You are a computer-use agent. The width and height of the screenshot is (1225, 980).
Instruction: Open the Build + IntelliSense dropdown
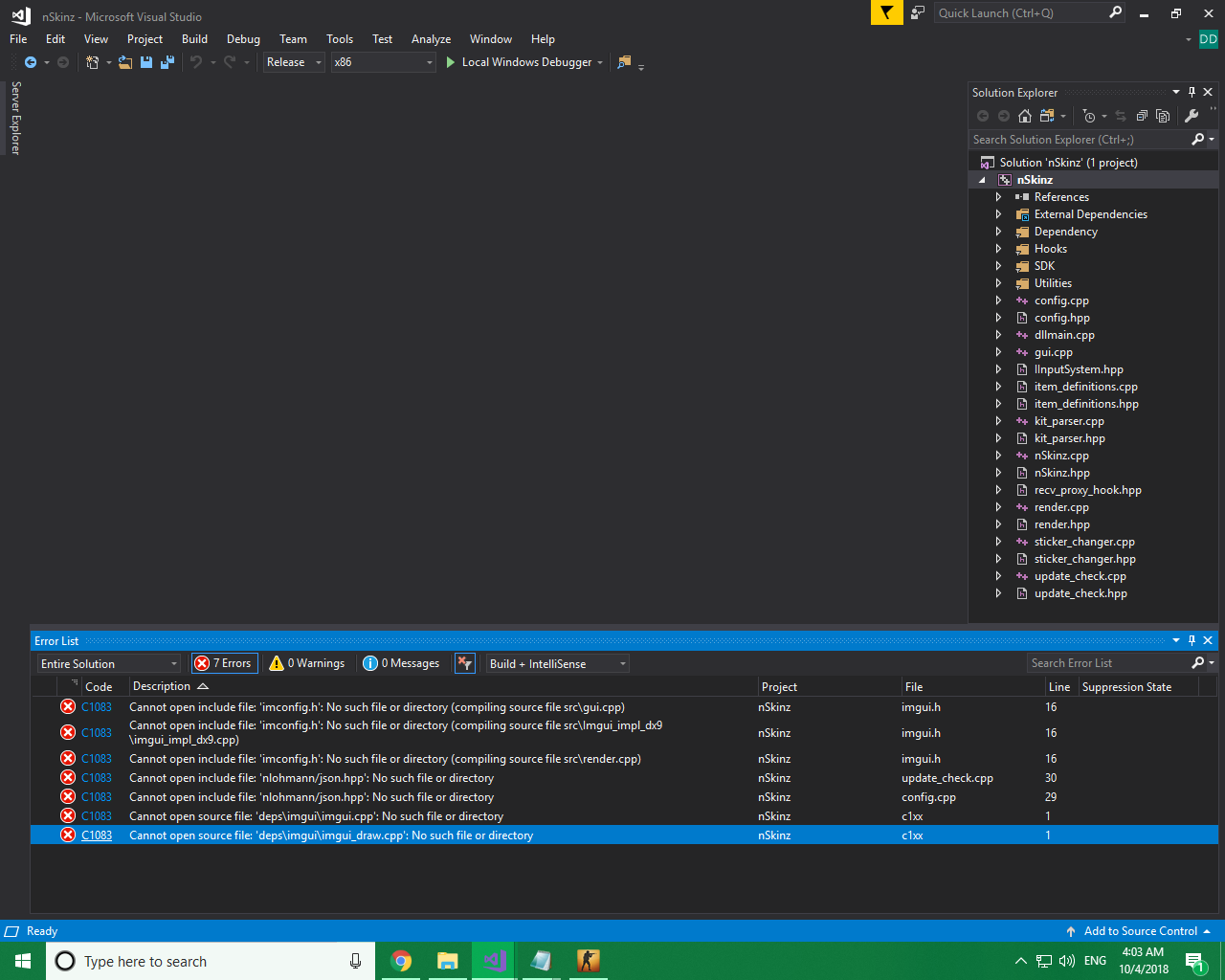coord(558,663)
